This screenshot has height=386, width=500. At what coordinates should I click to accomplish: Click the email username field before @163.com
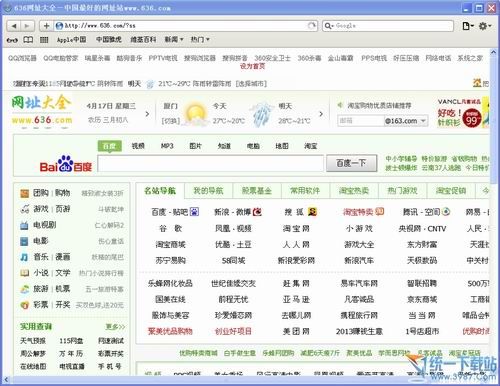click(x=360, y=121)
